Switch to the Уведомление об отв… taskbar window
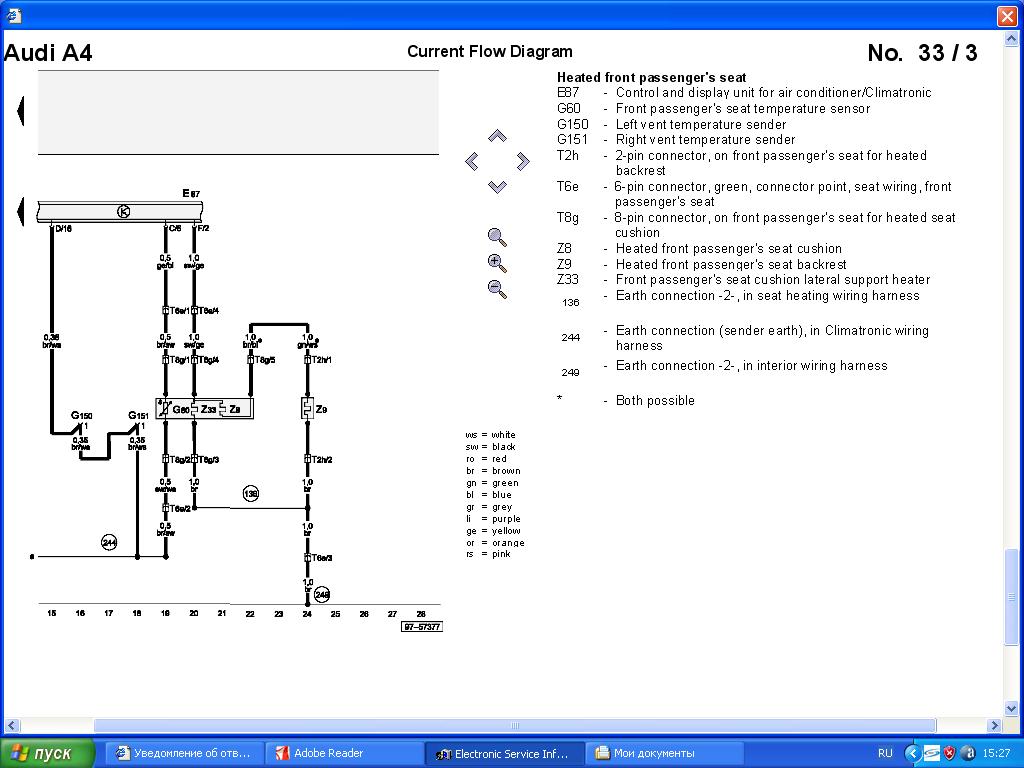Screen dimensions: 1024x768 point(184,753)
